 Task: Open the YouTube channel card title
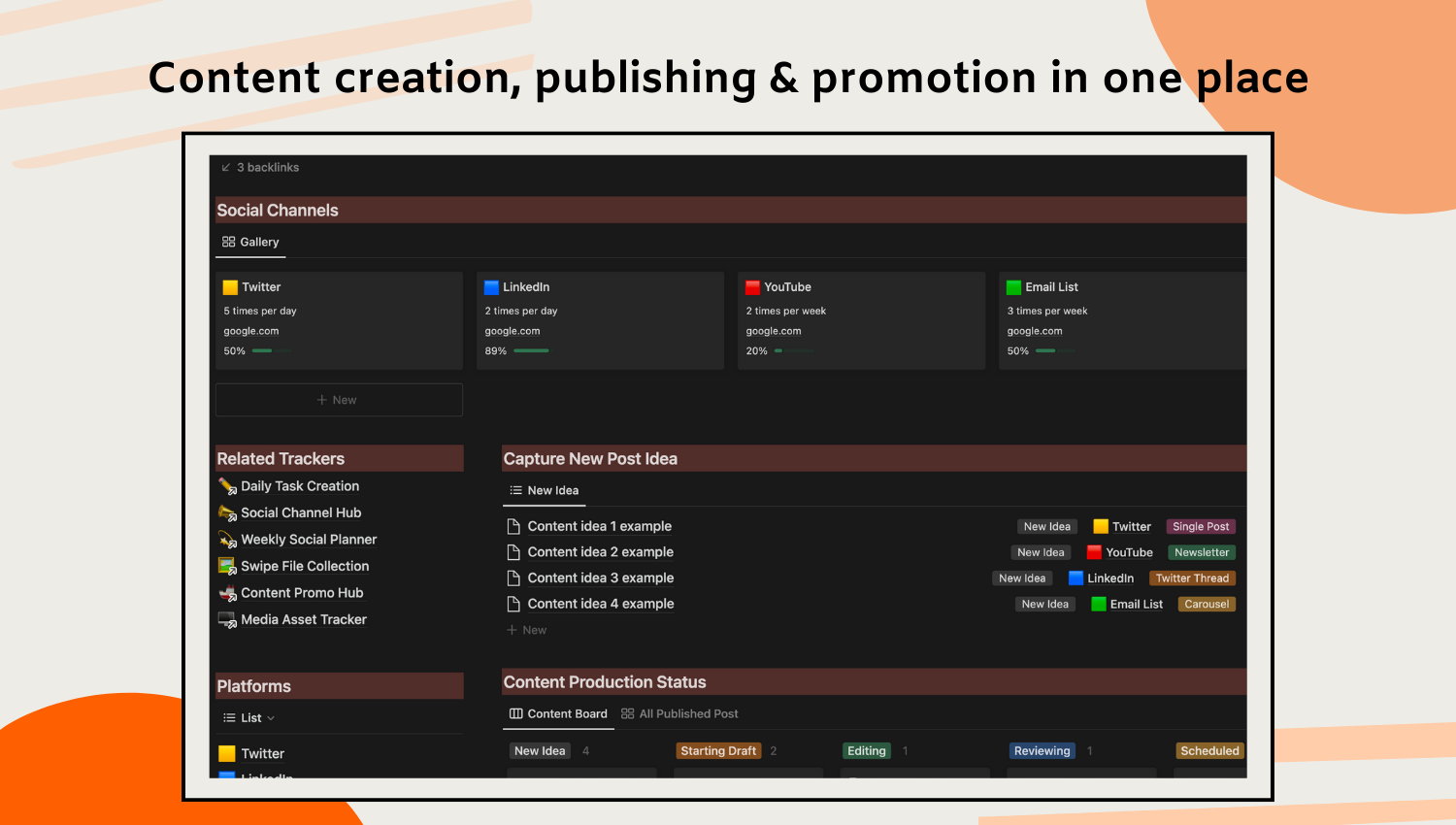787,287
